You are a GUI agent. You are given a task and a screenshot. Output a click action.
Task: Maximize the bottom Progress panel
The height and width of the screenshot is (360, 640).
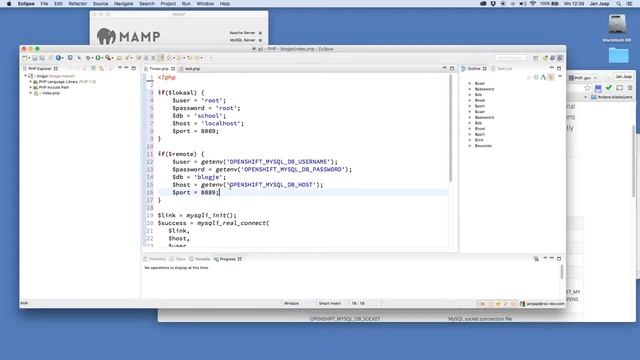[x=559, y=259]
